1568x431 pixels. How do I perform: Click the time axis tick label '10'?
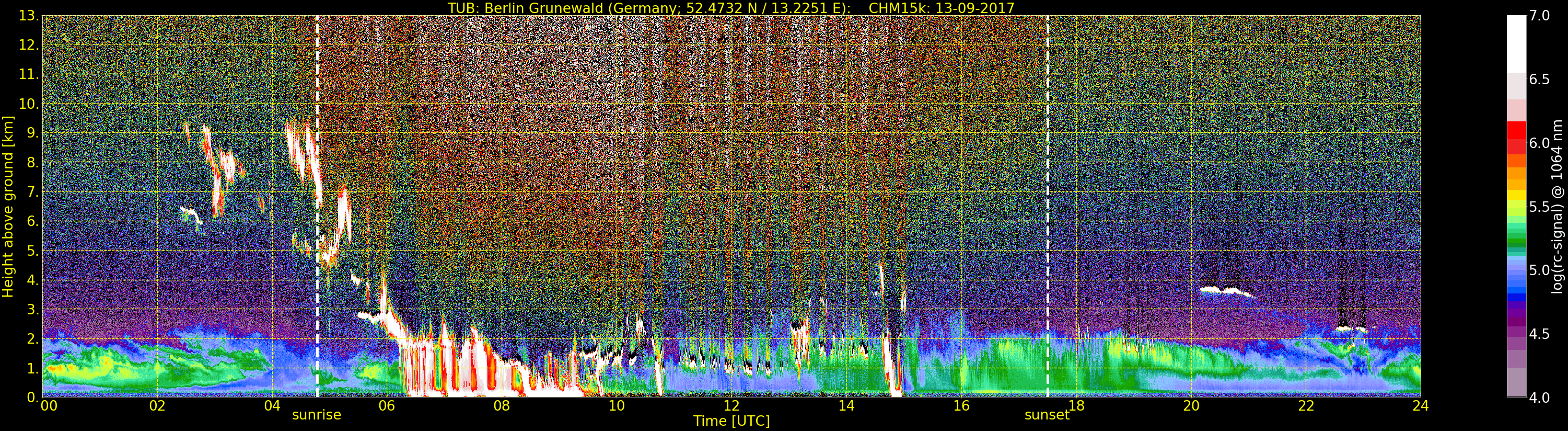[x=617, y=405]
